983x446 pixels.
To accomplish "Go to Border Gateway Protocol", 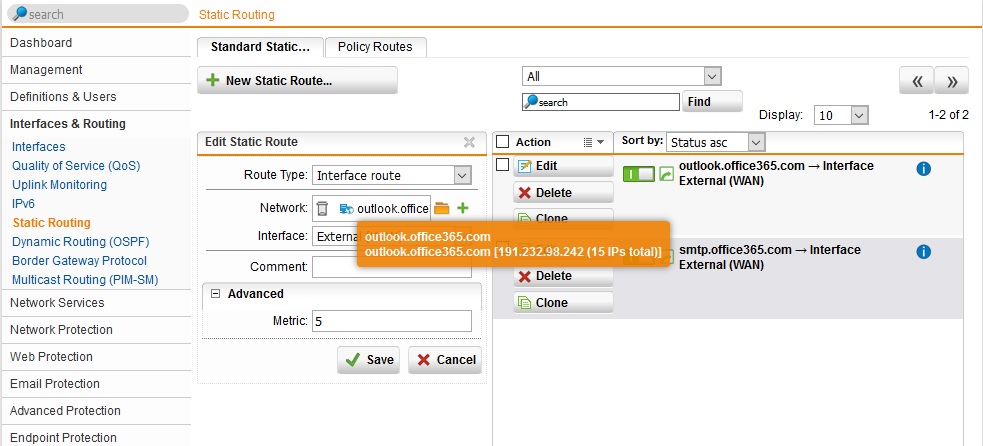I will pos(79,260).
